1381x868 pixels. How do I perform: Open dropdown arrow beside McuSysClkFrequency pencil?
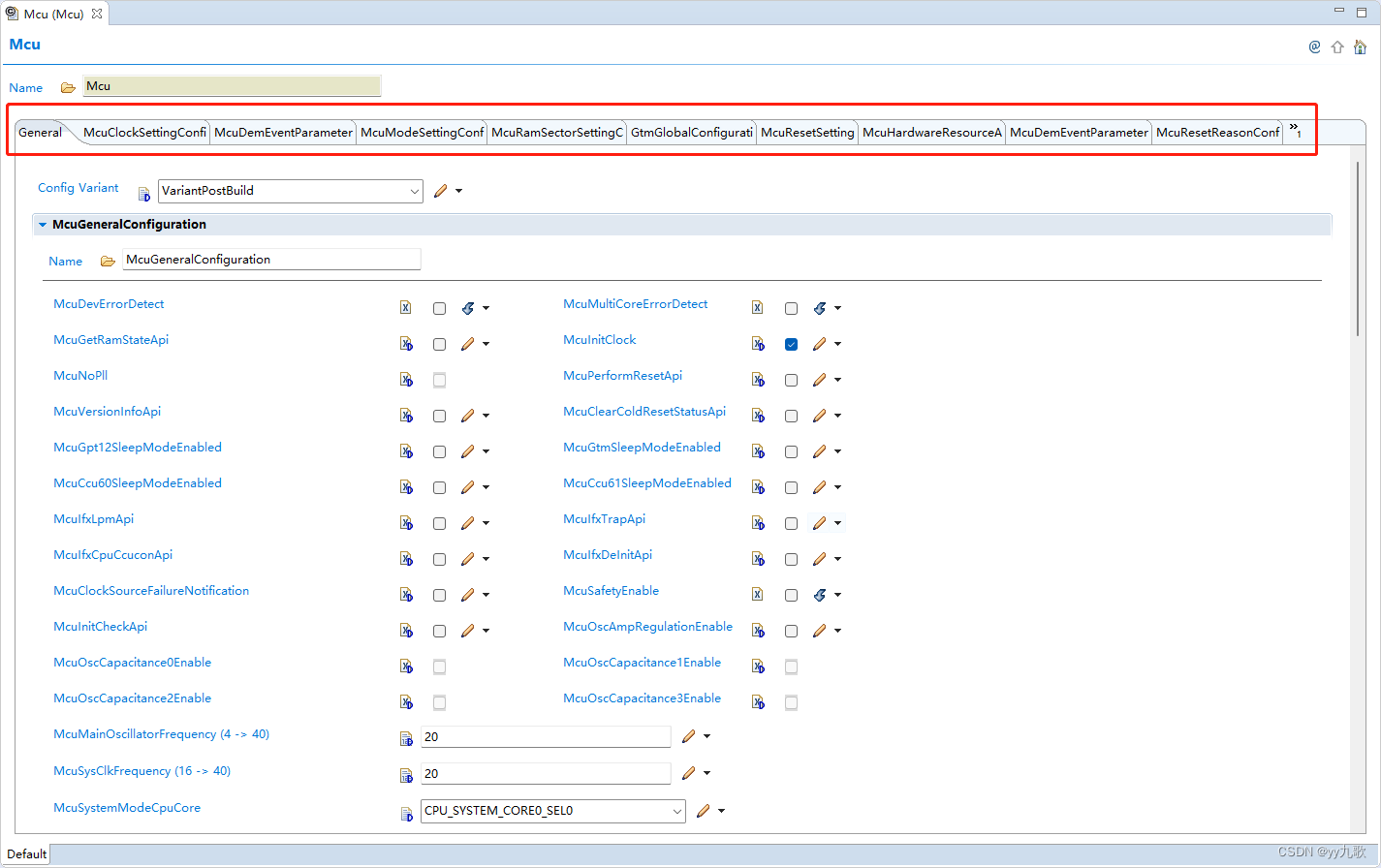(706, 773)
